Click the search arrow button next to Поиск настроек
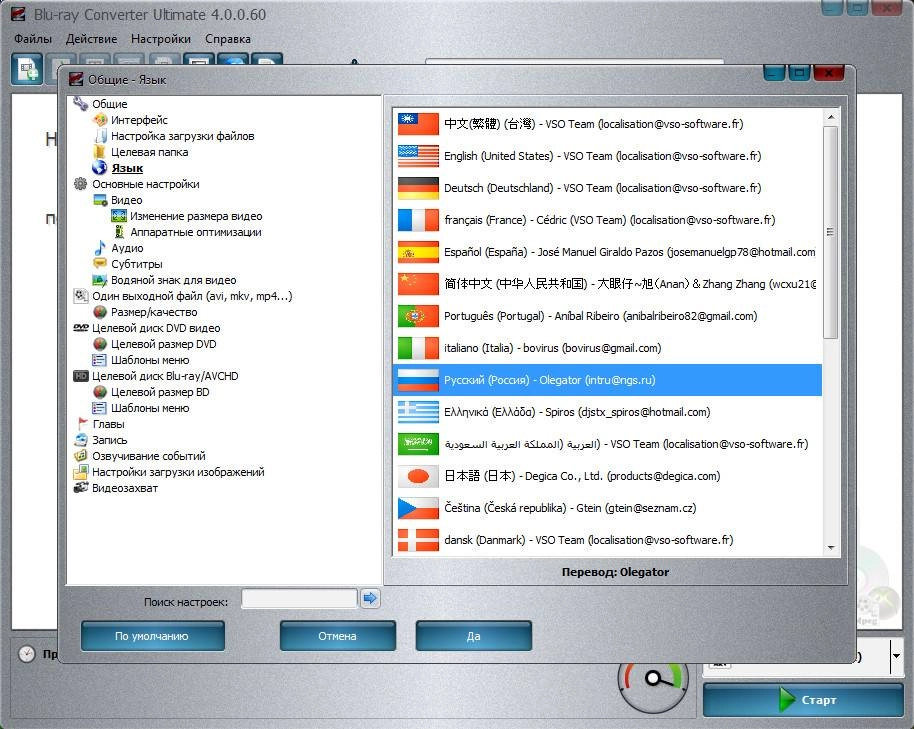 click(370, 598)
